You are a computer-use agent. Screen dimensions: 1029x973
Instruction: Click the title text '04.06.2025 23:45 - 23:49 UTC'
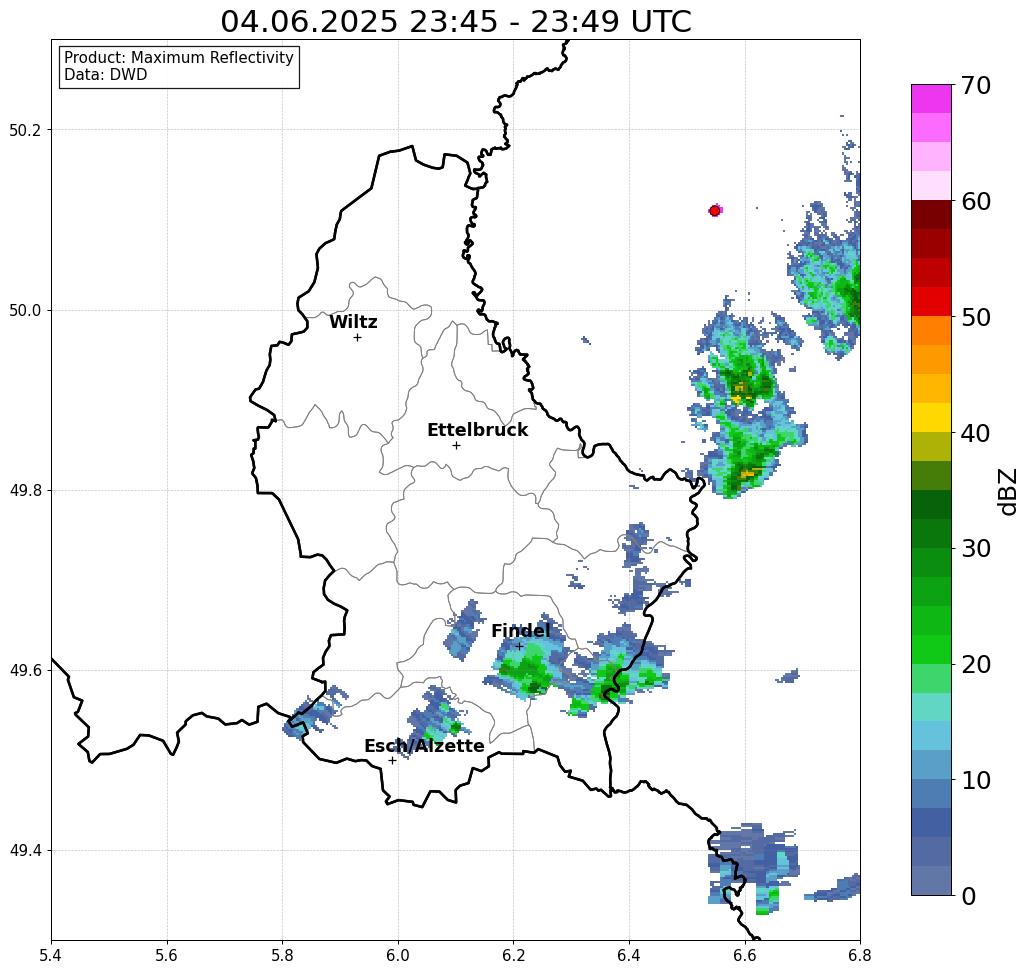pos(456,21)
